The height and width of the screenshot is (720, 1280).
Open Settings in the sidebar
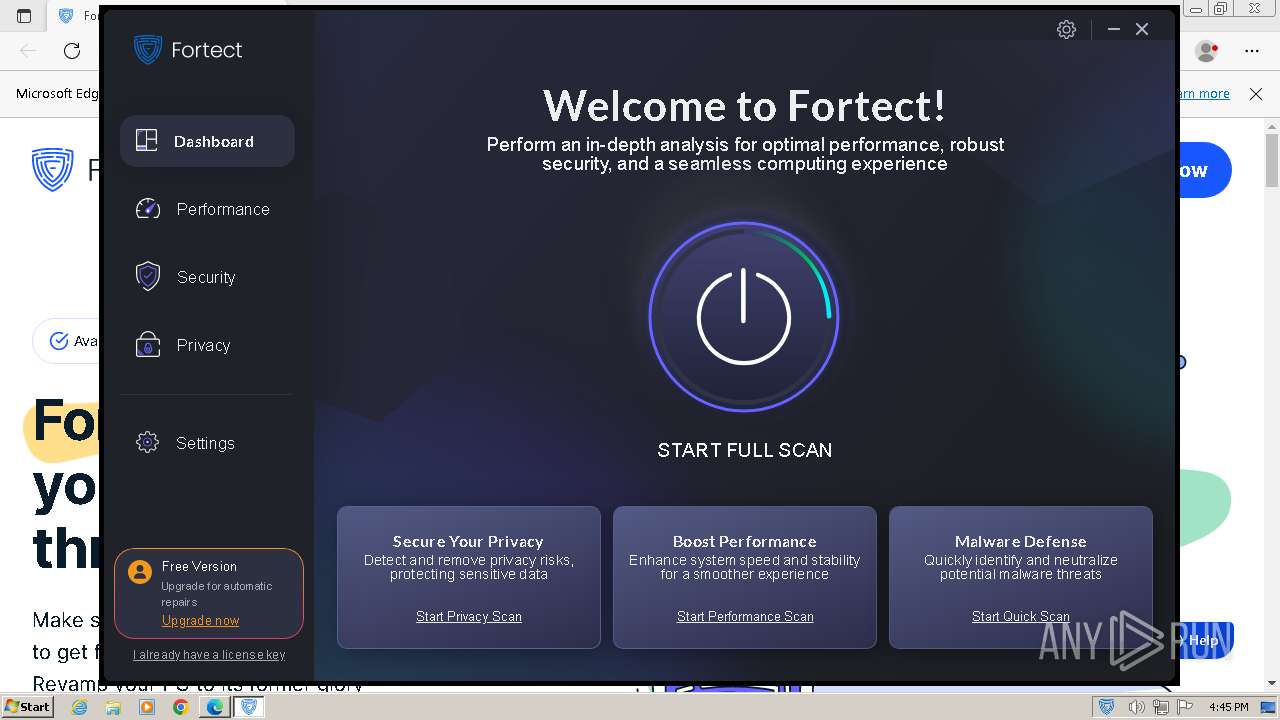pyautogui.click(x=207, y=443)
